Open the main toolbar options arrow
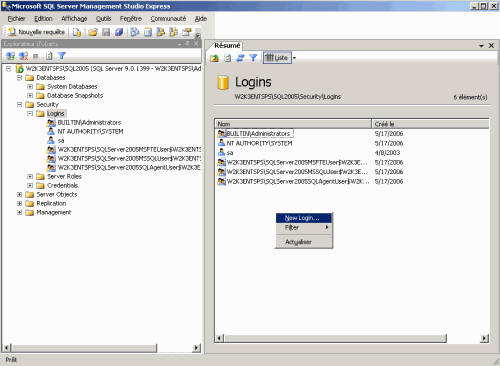The height and width of the screenshot is (366, 500). (x=198, y=35)
